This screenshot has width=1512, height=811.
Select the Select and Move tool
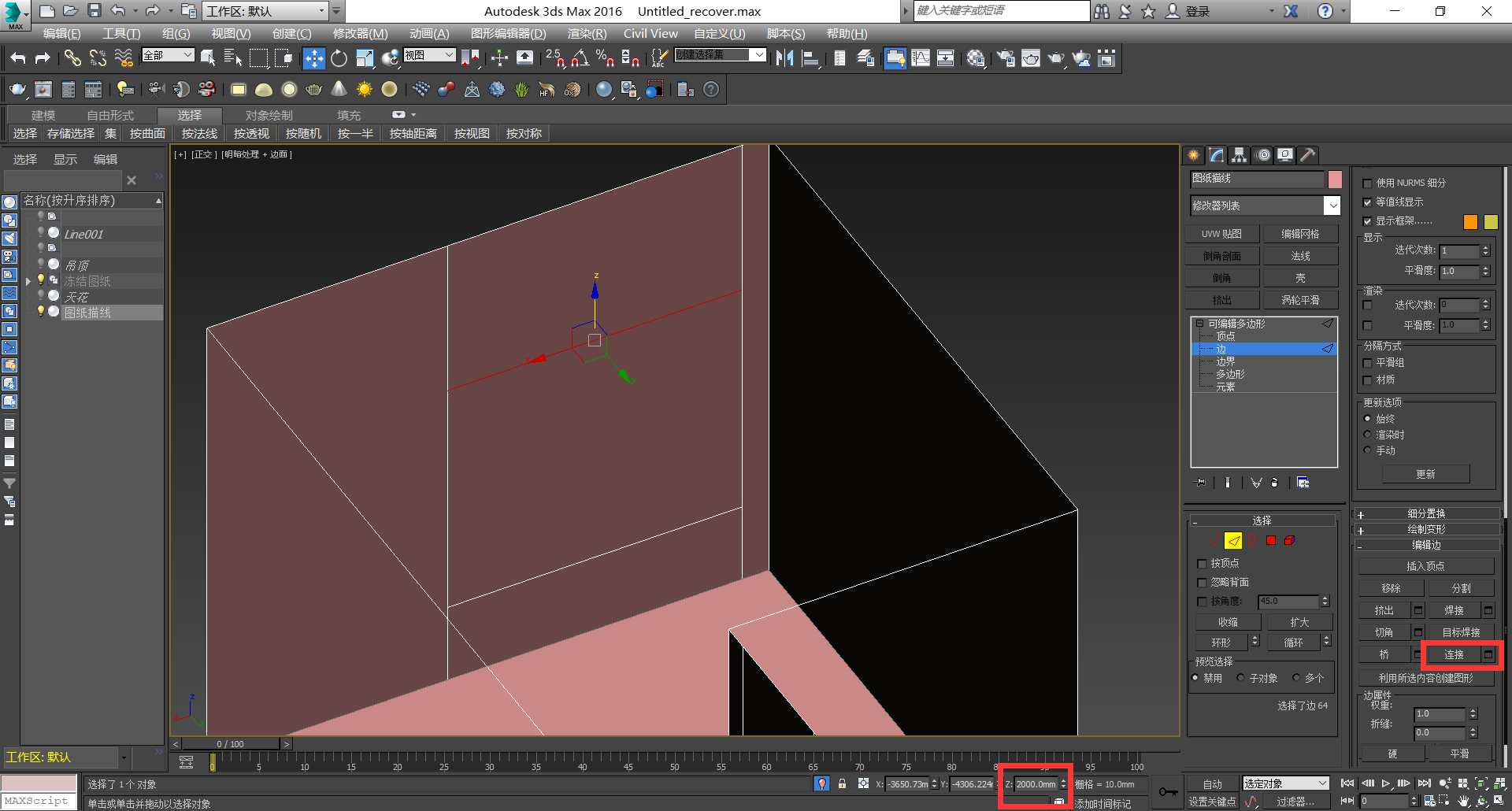pos(314,57)
